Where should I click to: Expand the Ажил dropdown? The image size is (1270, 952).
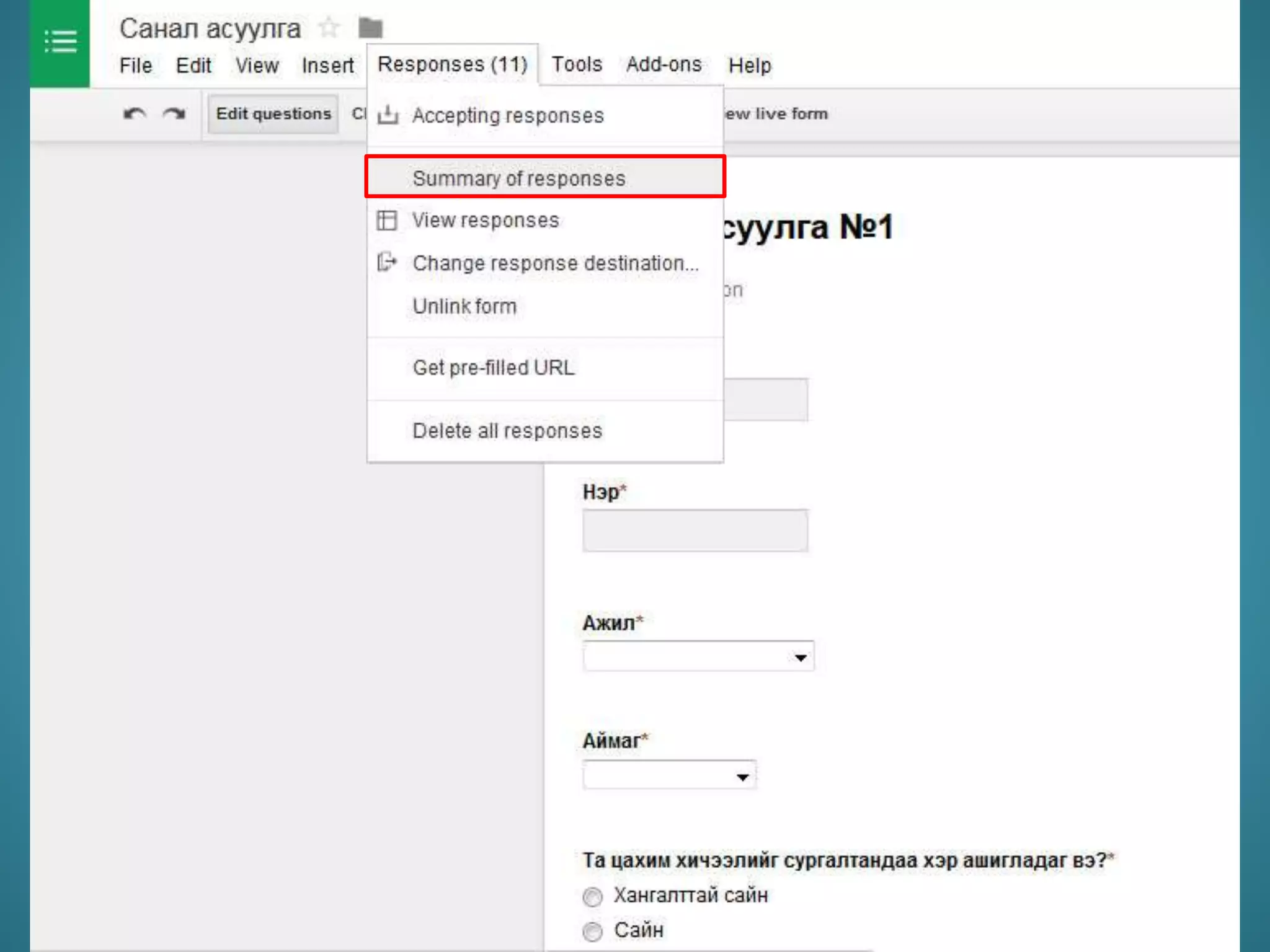(x=698, y=656)
